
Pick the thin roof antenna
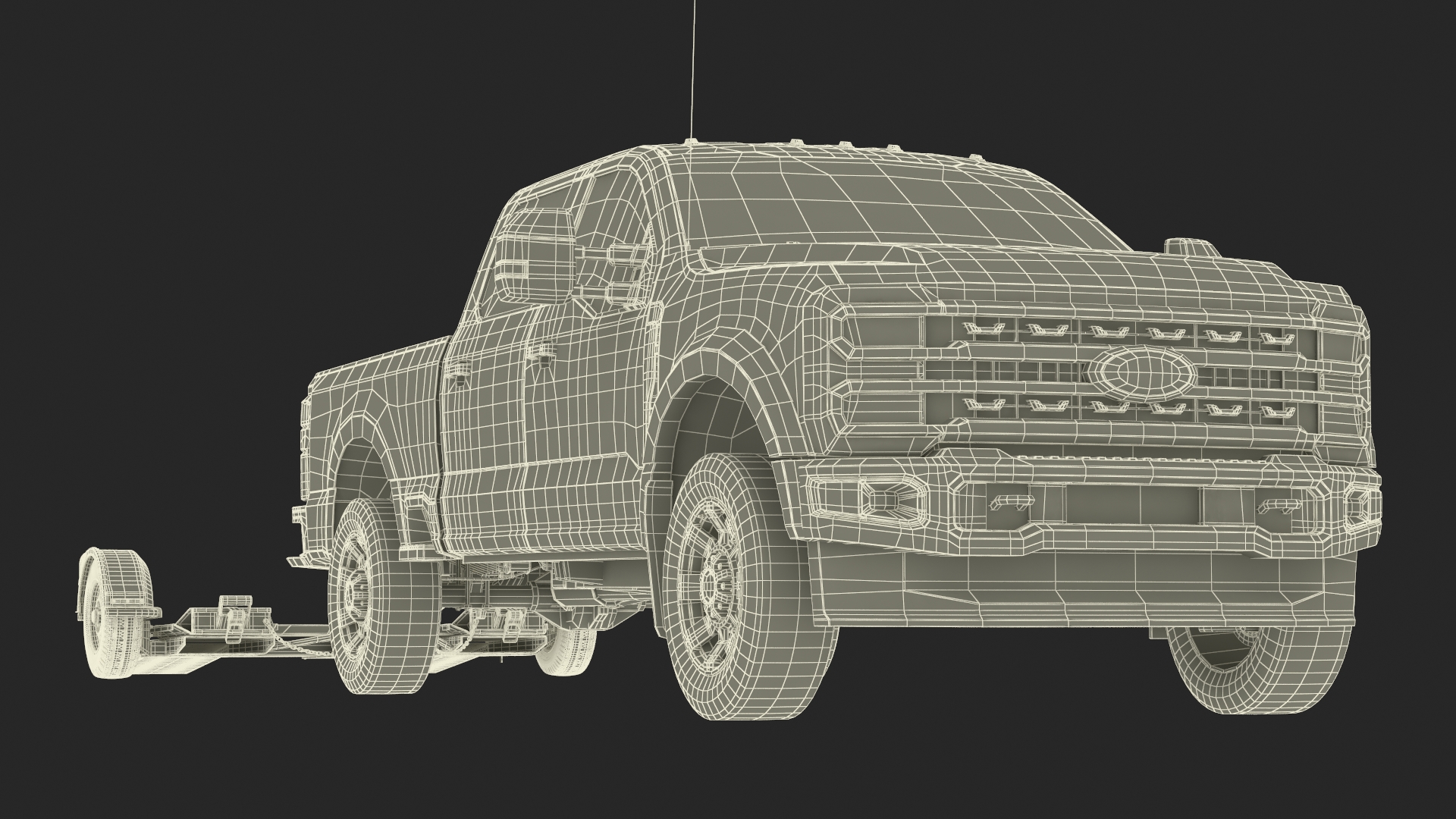pyautogui.click(x=692, y=70)
